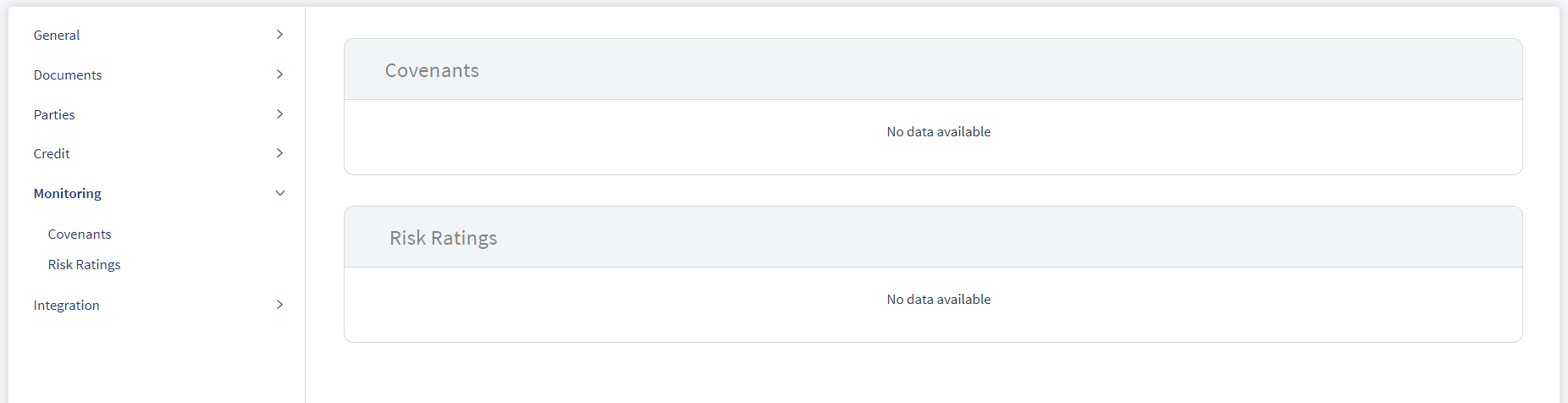Collapse the Monitoring section chevron
Screen dimensions: 1568x403
(280, 193)
